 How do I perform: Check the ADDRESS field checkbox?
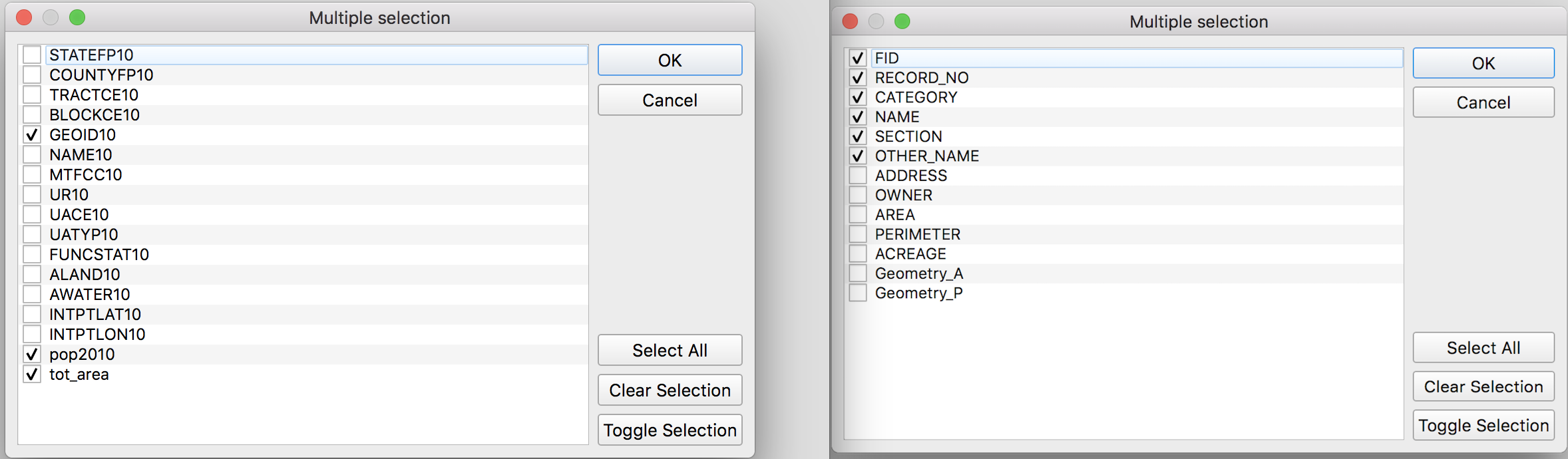tap(858, 176)
